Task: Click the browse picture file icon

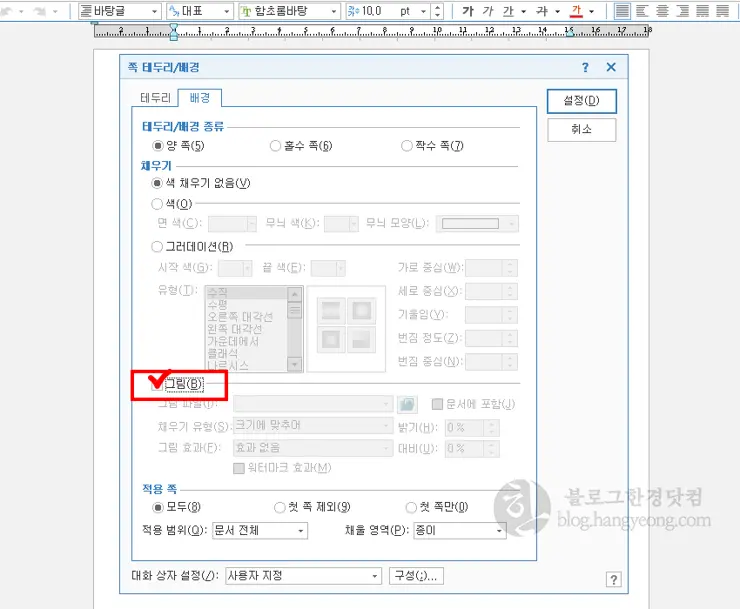Action: (407, 404)
